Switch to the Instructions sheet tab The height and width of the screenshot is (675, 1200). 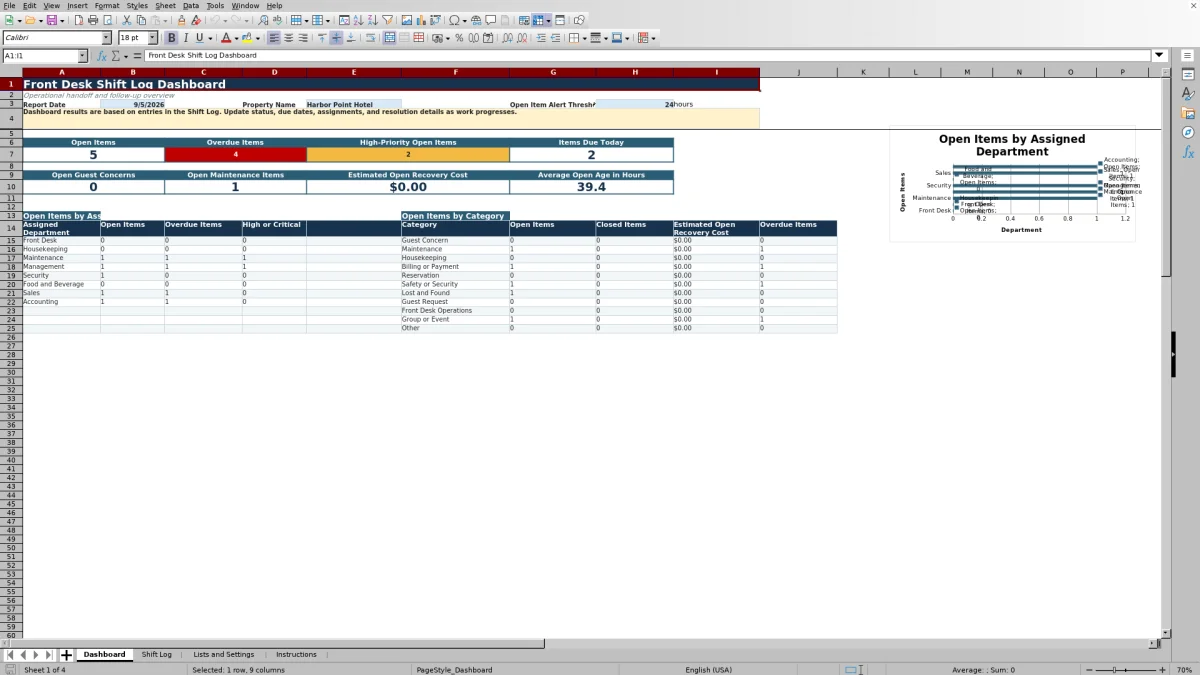point(296,655)
